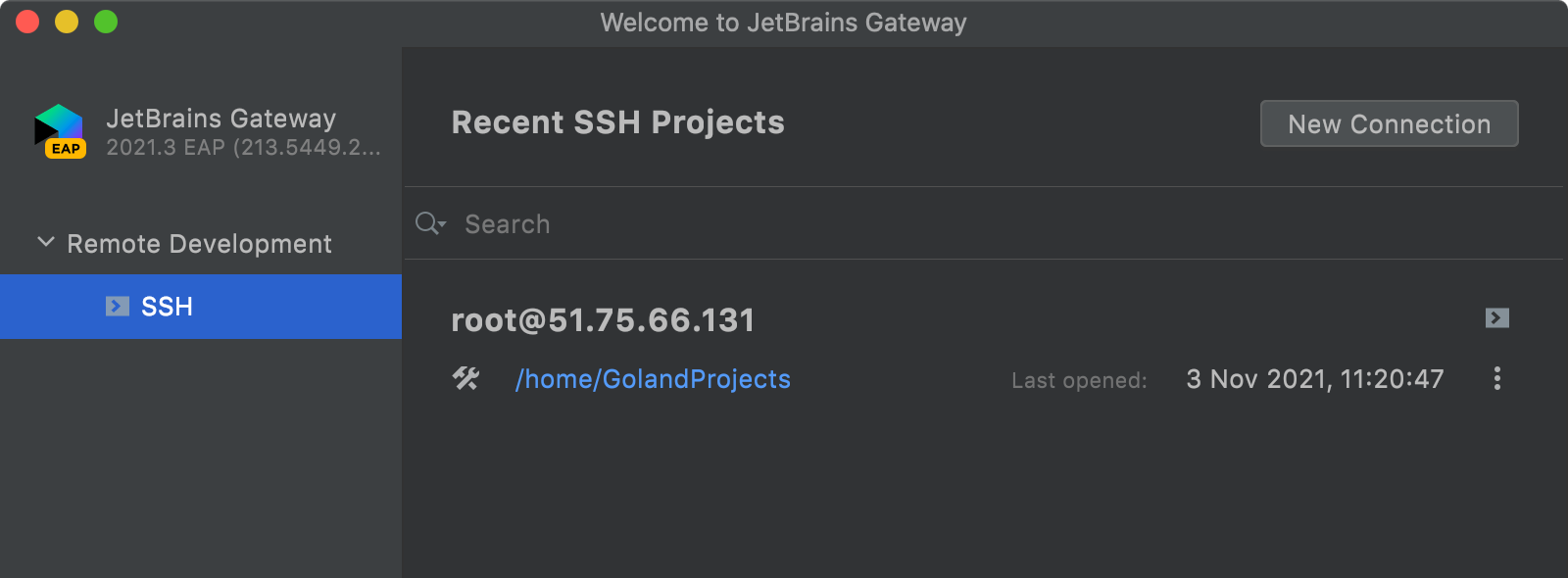Select Remote Development in the sidebar
Image resolution: width=1568 pixels, height=578 pixels.
click(199, 243)
